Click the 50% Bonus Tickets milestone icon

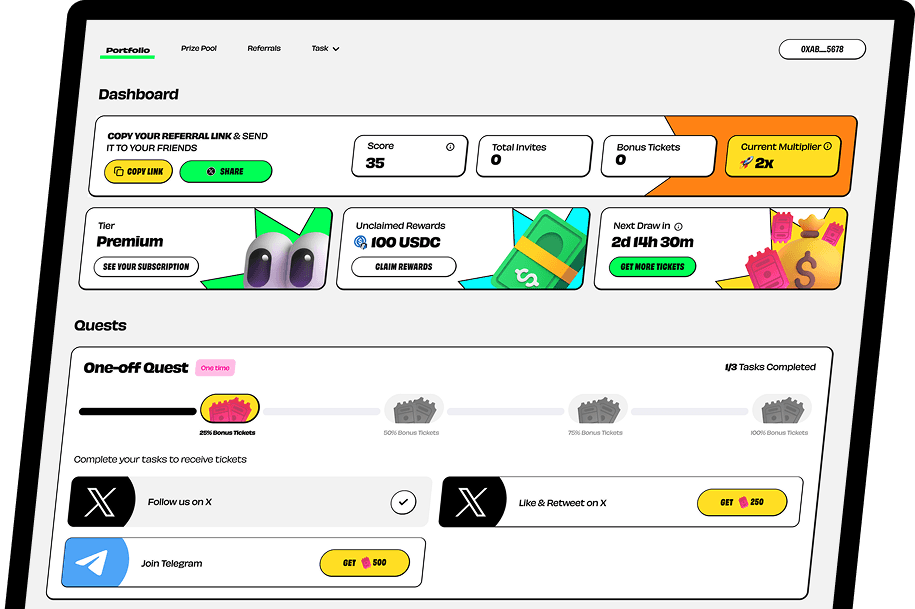[x=414, y=410]
